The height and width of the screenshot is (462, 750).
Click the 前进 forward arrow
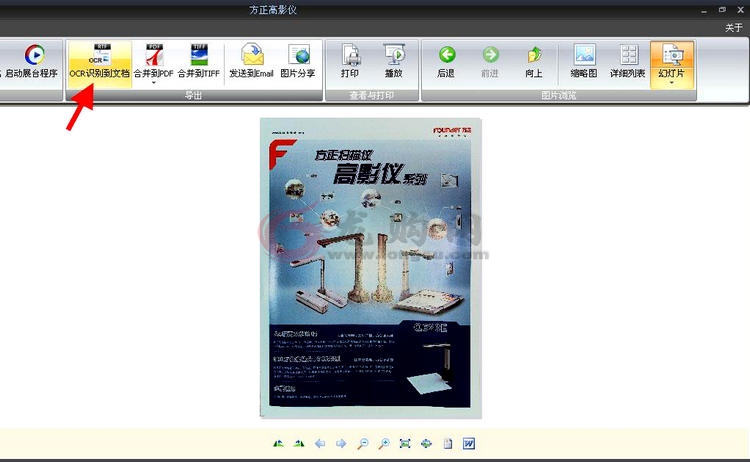(490, 61)
